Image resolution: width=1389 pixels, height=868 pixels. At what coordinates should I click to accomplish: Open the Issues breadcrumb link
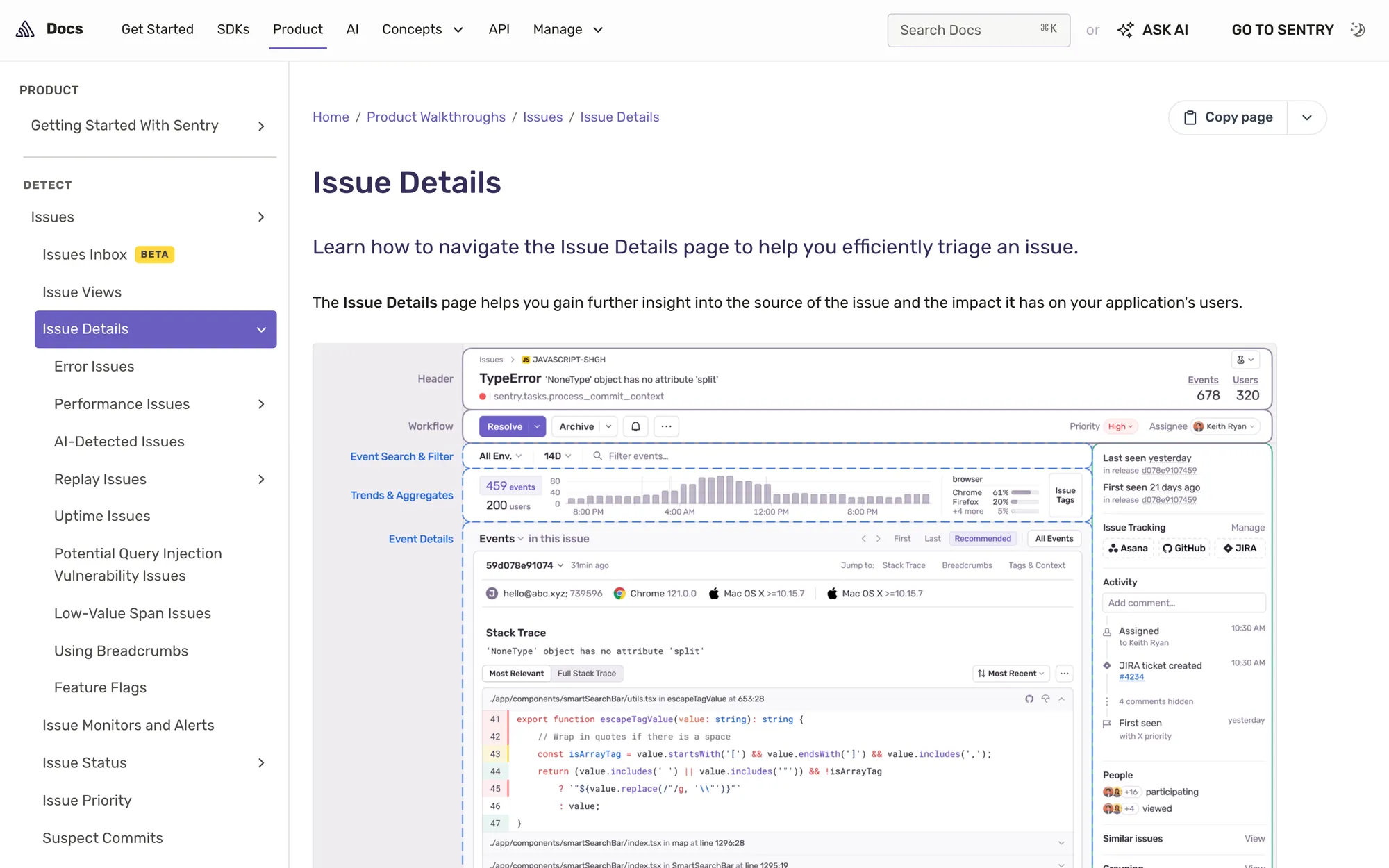[543, 117]
